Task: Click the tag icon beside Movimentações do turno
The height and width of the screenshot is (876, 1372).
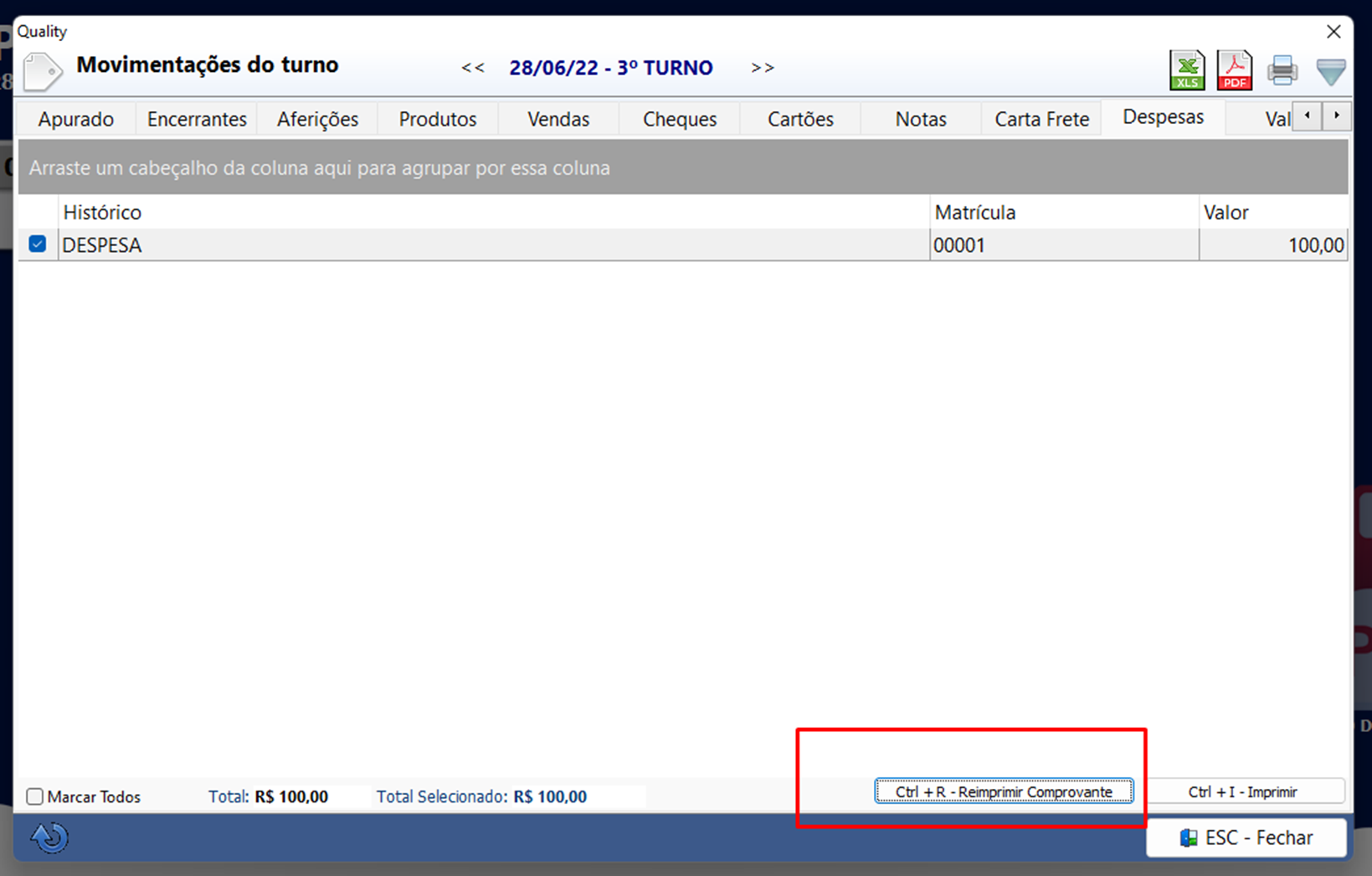Action: coord(42,71)
